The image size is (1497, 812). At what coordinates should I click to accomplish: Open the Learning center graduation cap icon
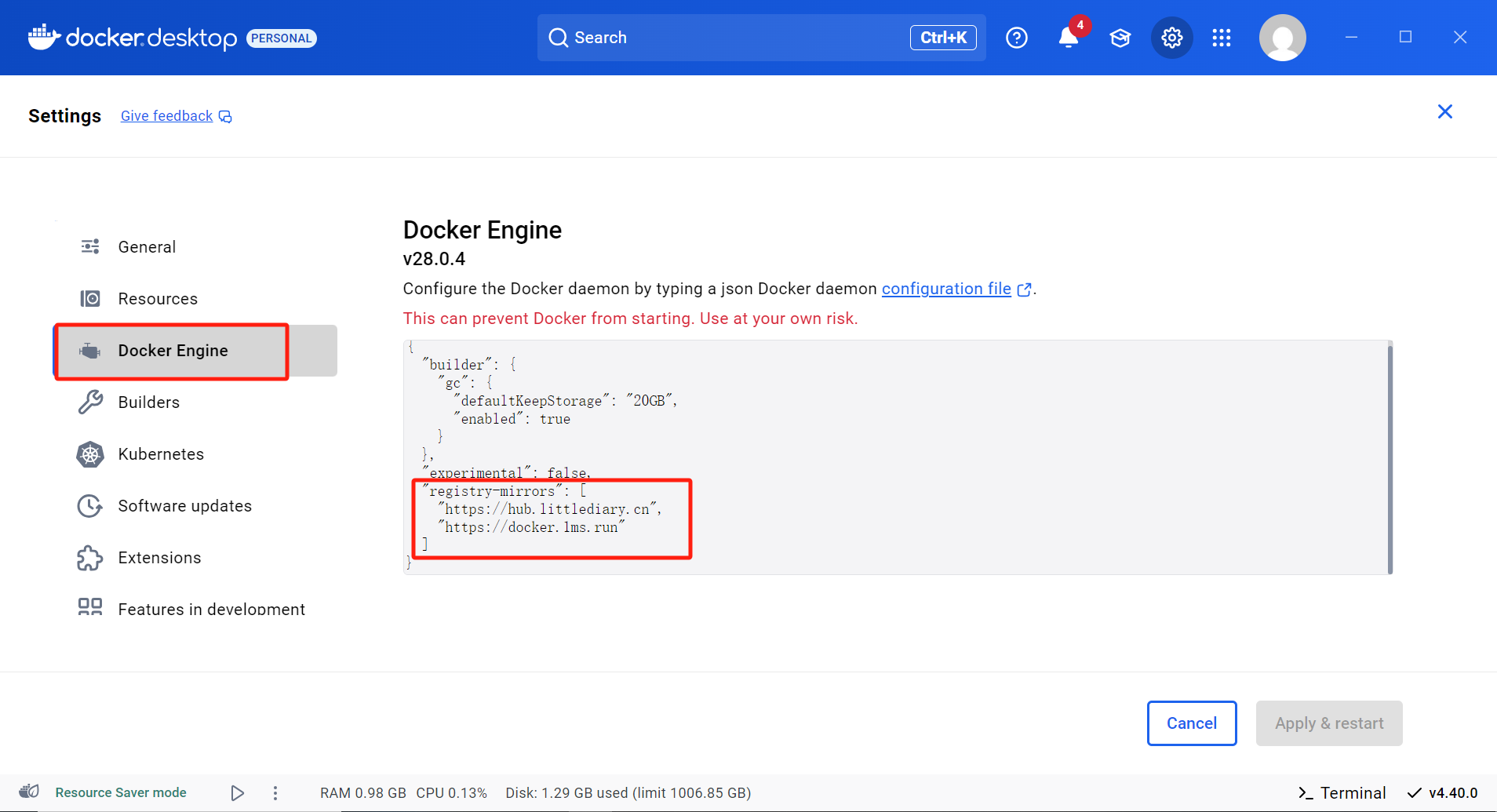pos(1120,38)
